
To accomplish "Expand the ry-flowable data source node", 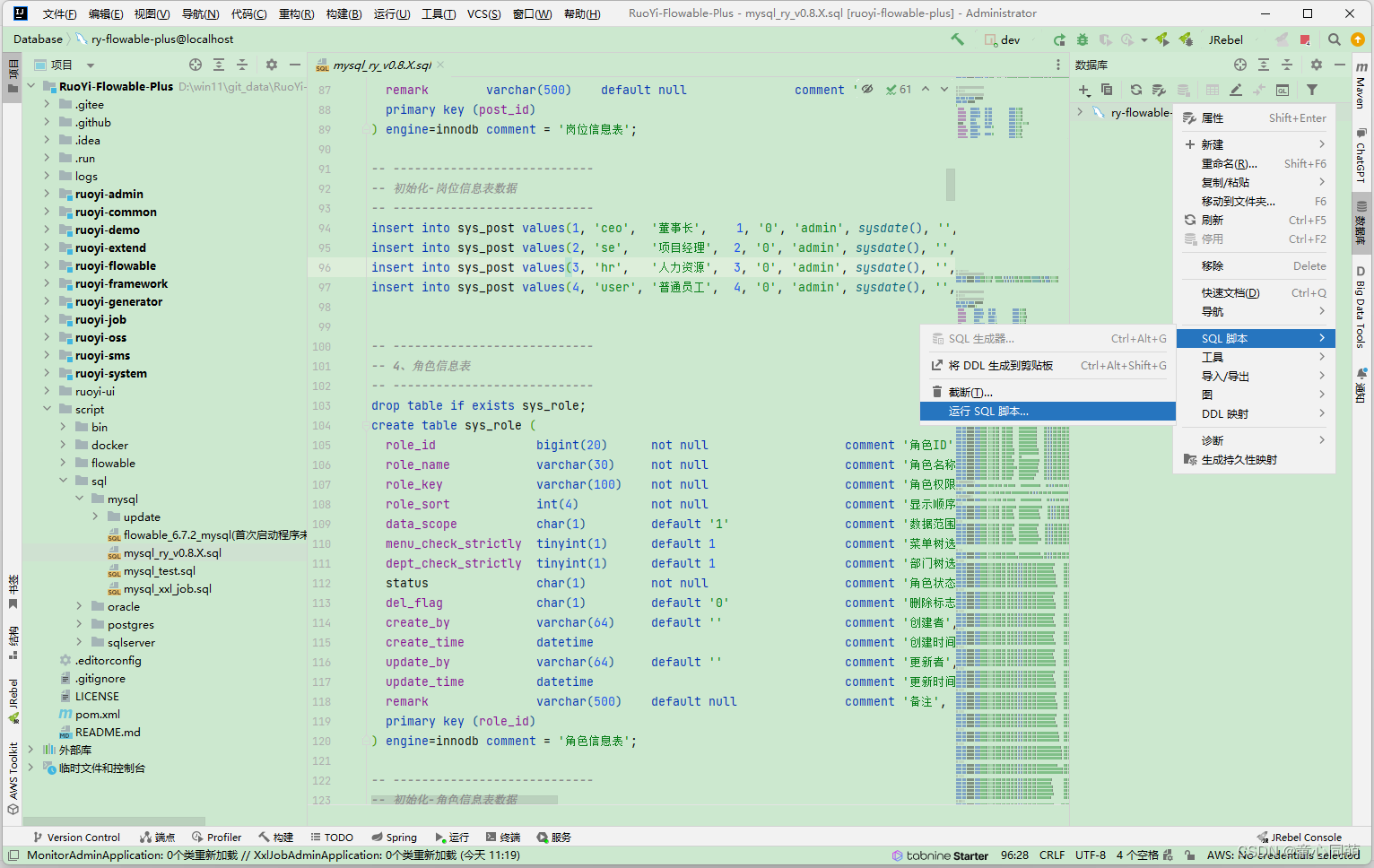I will tap(1080, 112).
